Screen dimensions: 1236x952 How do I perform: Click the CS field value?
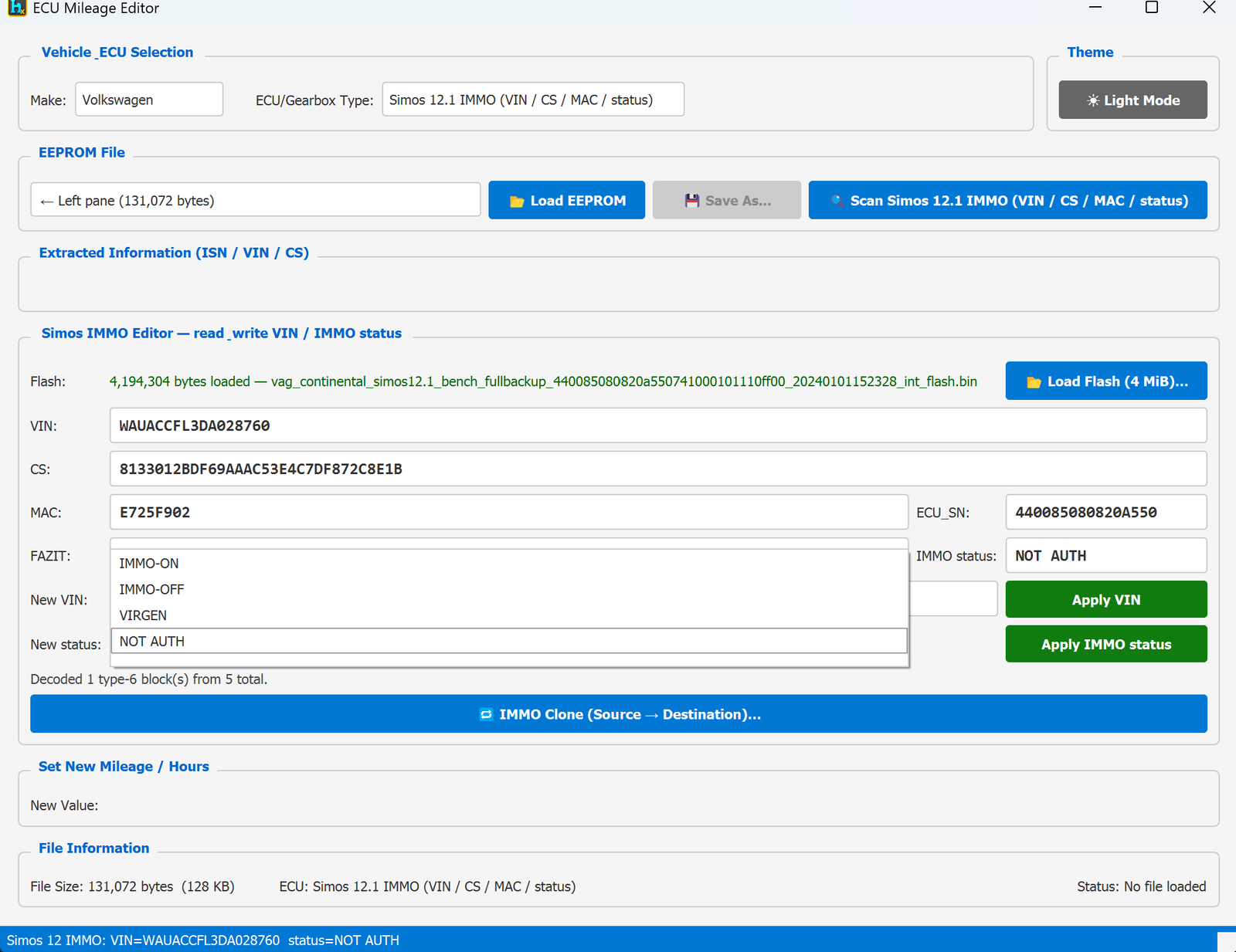tap(658, 469)
